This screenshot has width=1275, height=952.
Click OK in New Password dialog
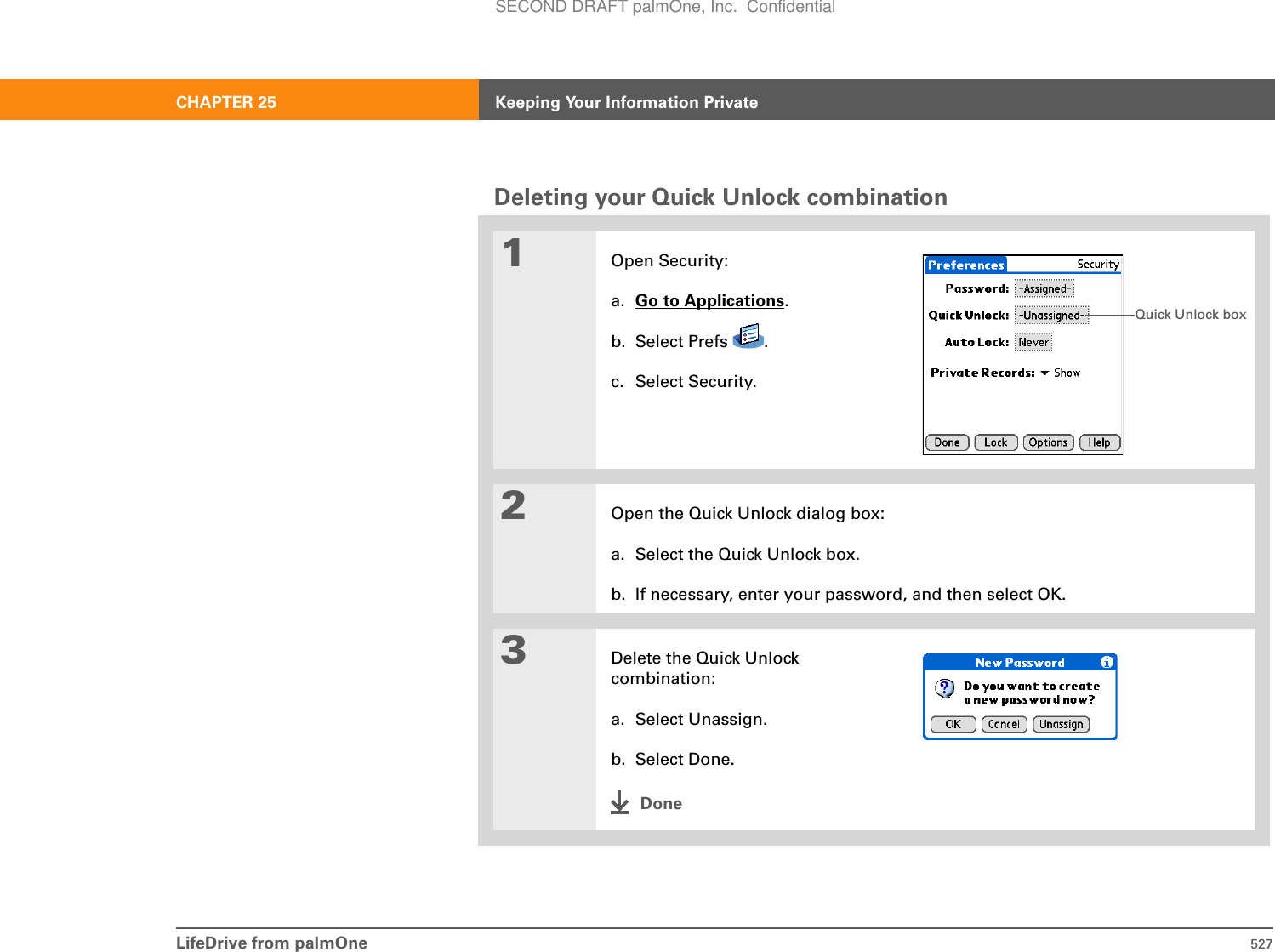click(x=953, y=724)
